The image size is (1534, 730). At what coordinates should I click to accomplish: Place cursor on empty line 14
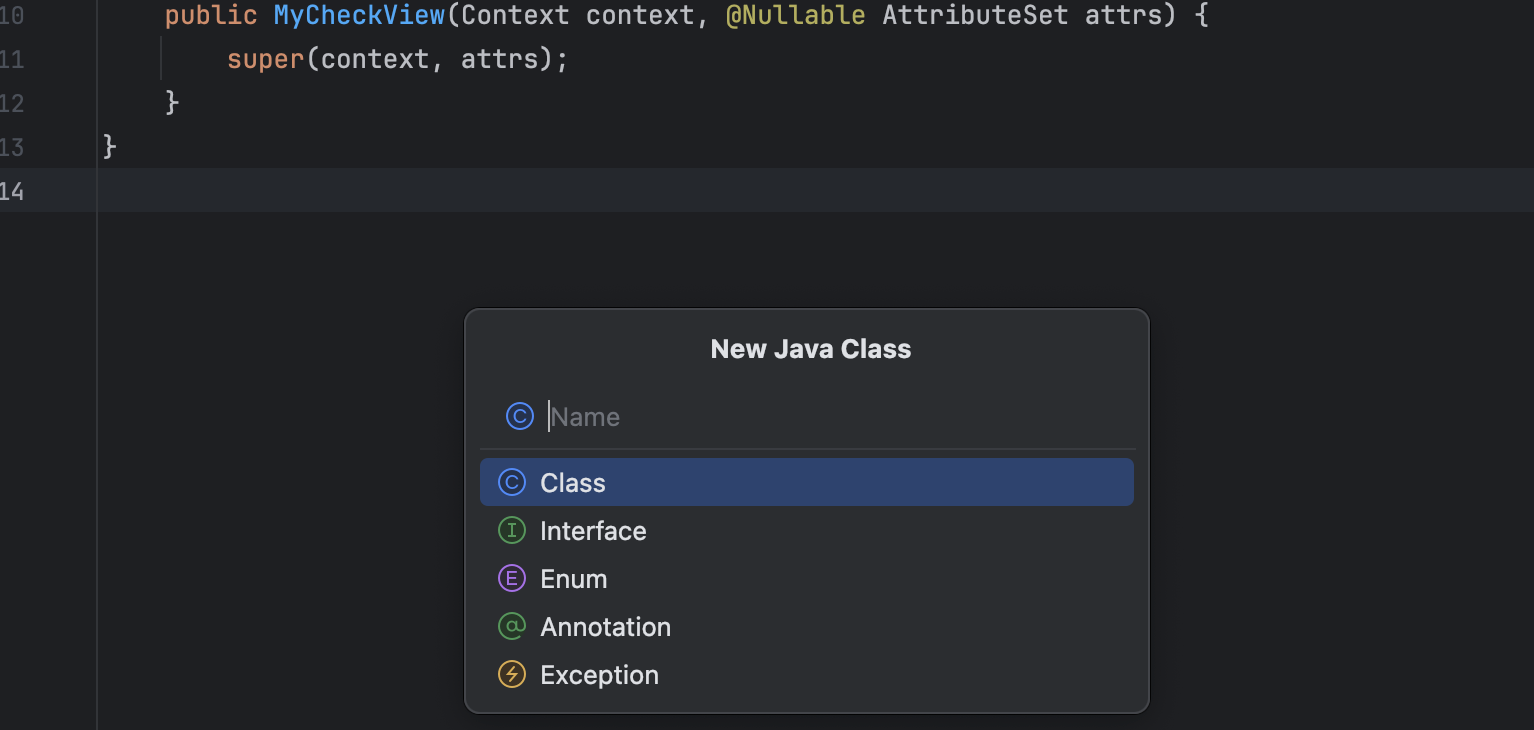[x=600, y=191]
